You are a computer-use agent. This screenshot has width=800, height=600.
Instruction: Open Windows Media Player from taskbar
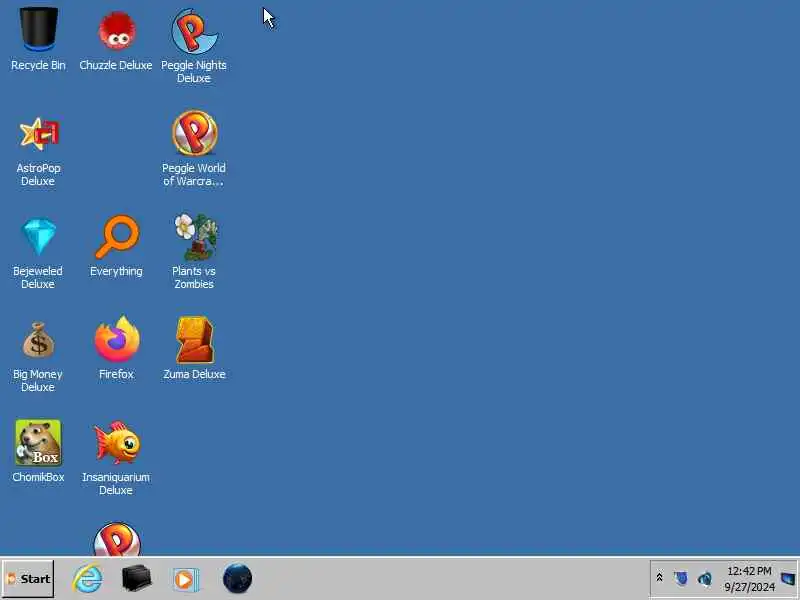(185, 580)
